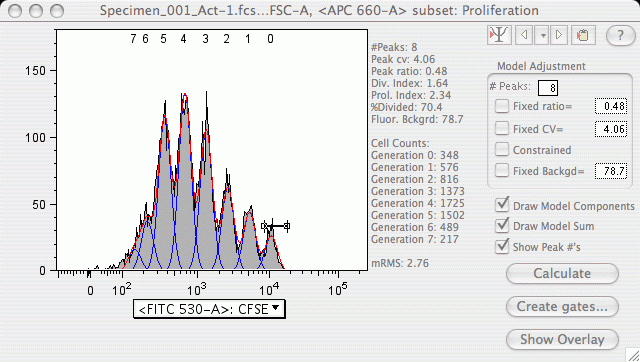Click the 'Peak cv: 4.06' statistic

pos(403,60)
